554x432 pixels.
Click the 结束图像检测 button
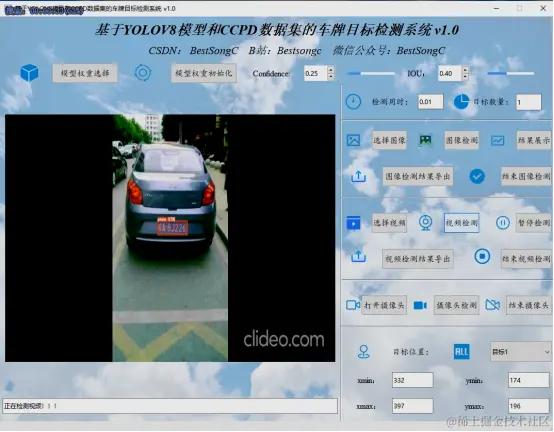pos(526,176)
